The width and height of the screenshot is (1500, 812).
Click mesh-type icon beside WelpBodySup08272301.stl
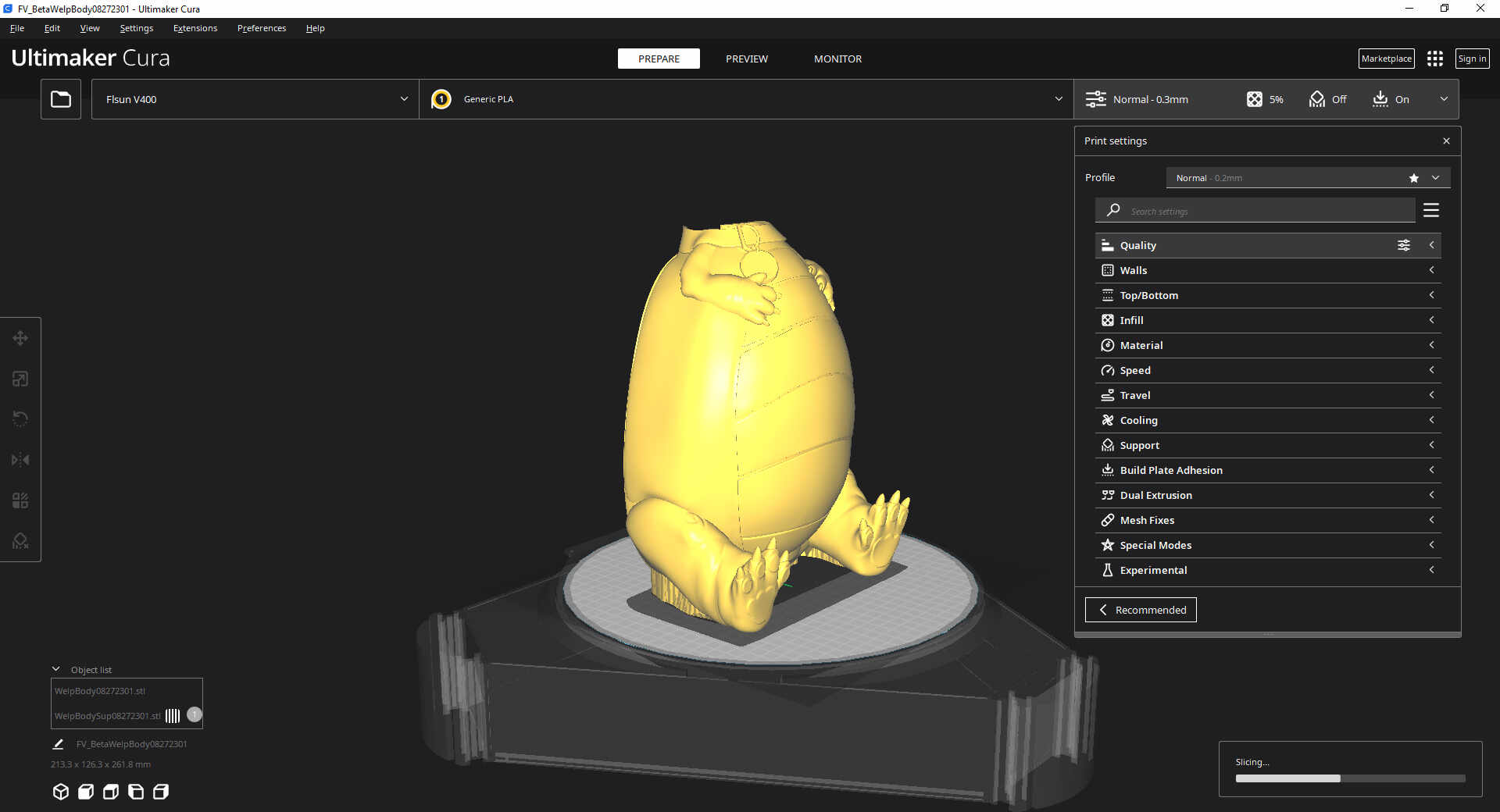coord(173,715)
